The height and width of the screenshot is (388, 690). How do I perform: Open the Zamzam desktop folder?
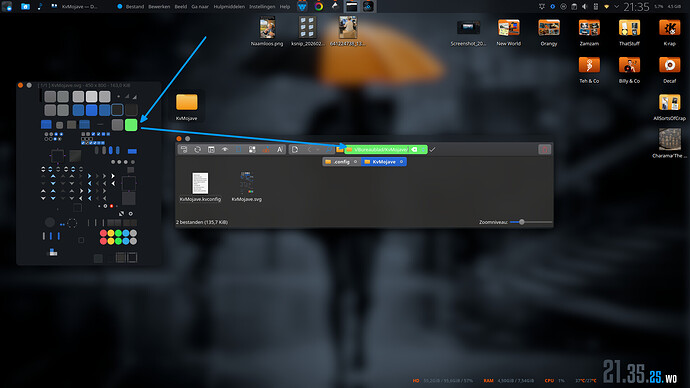coord(589,33)
